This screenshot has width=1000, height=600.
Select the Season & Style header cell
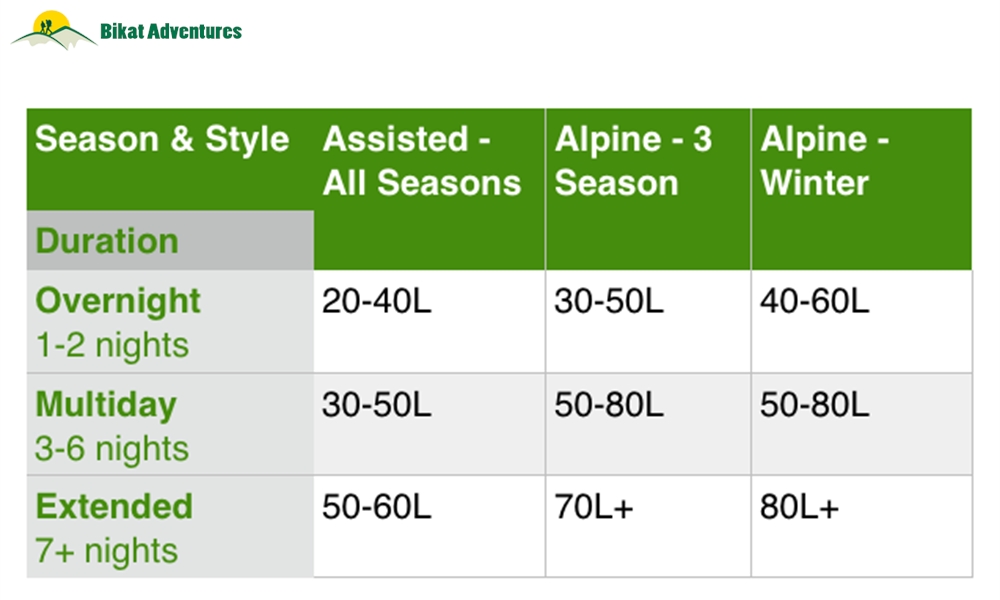(x=170, y=159)
